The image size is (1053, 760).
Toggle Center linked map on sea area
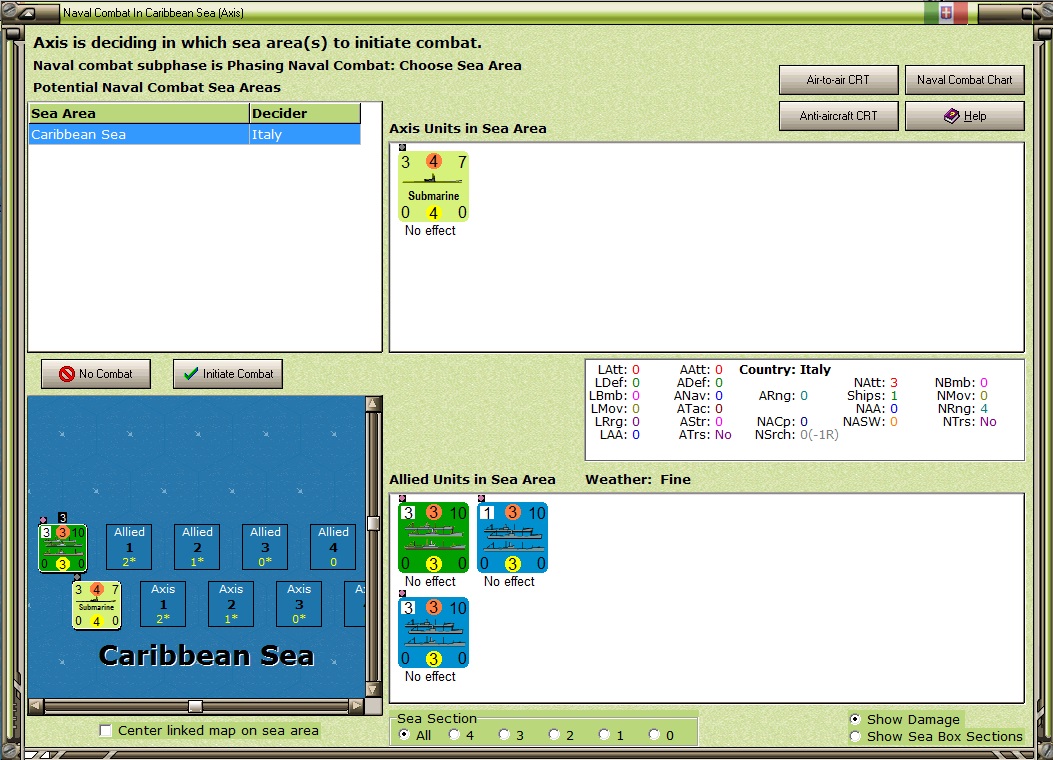pos(105,730)
